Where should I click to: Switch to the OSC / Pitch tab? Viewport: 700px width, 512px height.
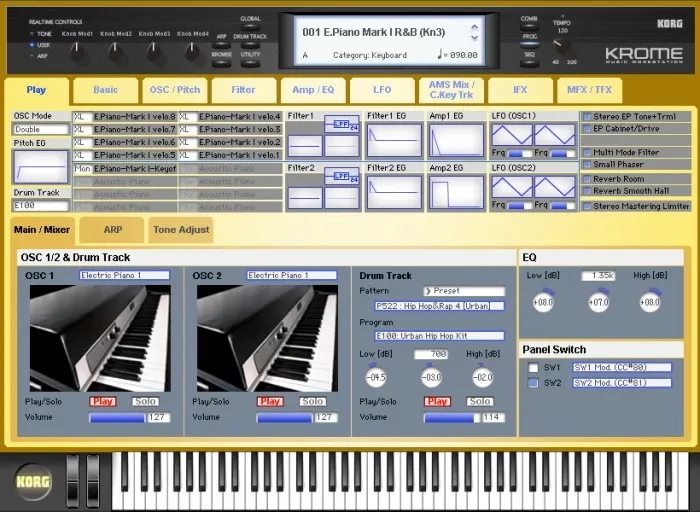tap(175, 90)
